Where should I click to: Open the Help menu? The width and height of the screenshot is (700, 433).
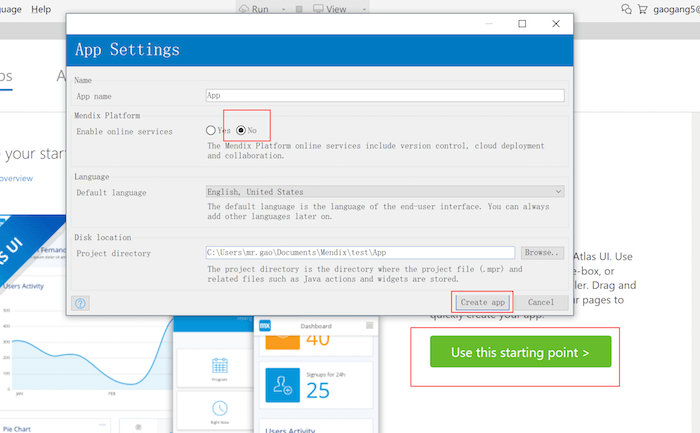41,9
